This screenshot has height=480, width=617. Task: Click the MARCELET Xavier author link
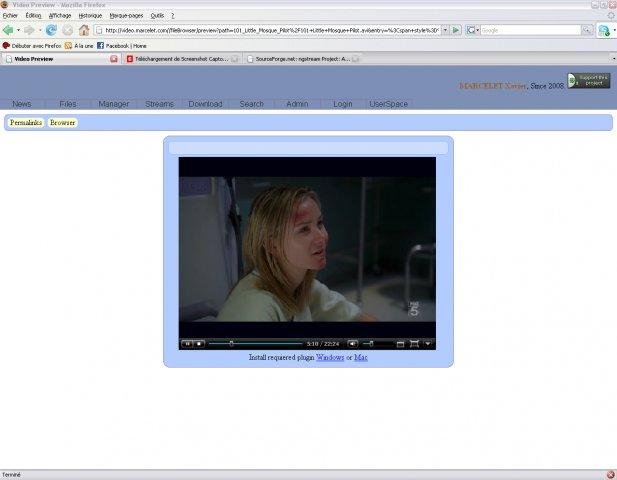[x=492, y=85]
